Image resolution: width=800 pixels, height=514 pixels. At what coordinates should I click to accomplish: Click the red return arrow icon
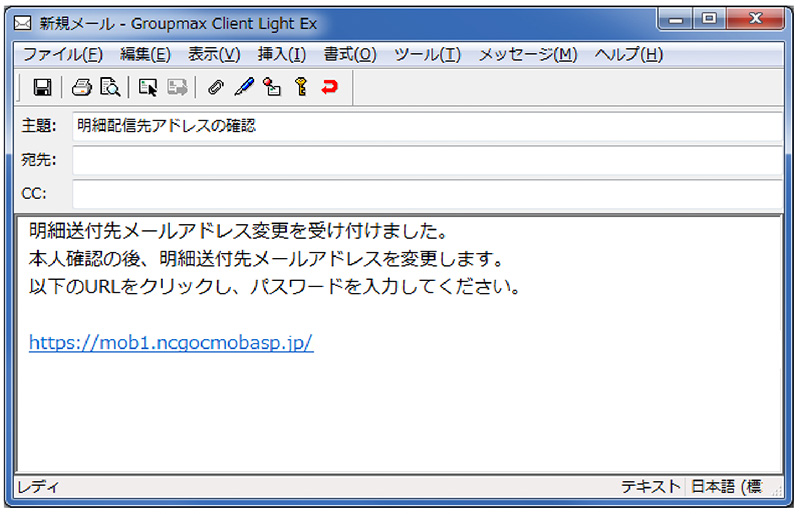(x=330, y=87)
